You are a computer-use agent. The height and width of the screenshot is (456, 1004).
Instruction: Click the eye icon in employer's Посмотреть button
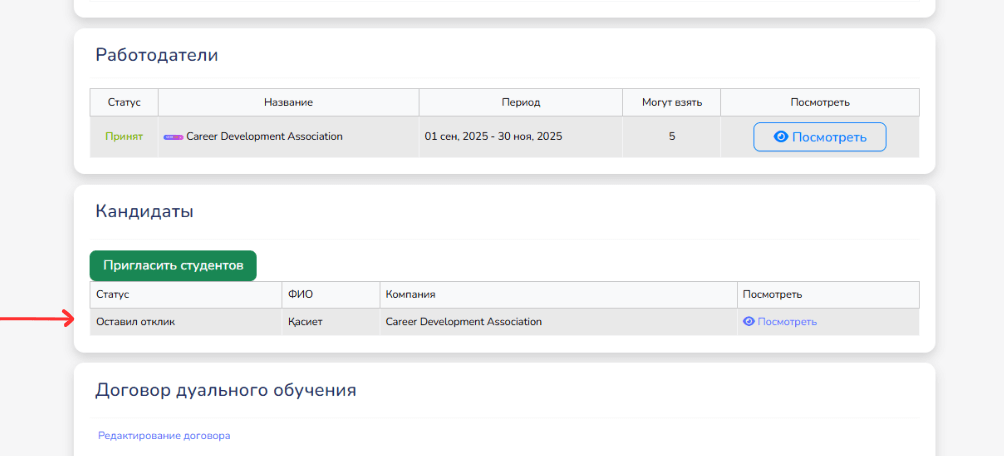781,137
